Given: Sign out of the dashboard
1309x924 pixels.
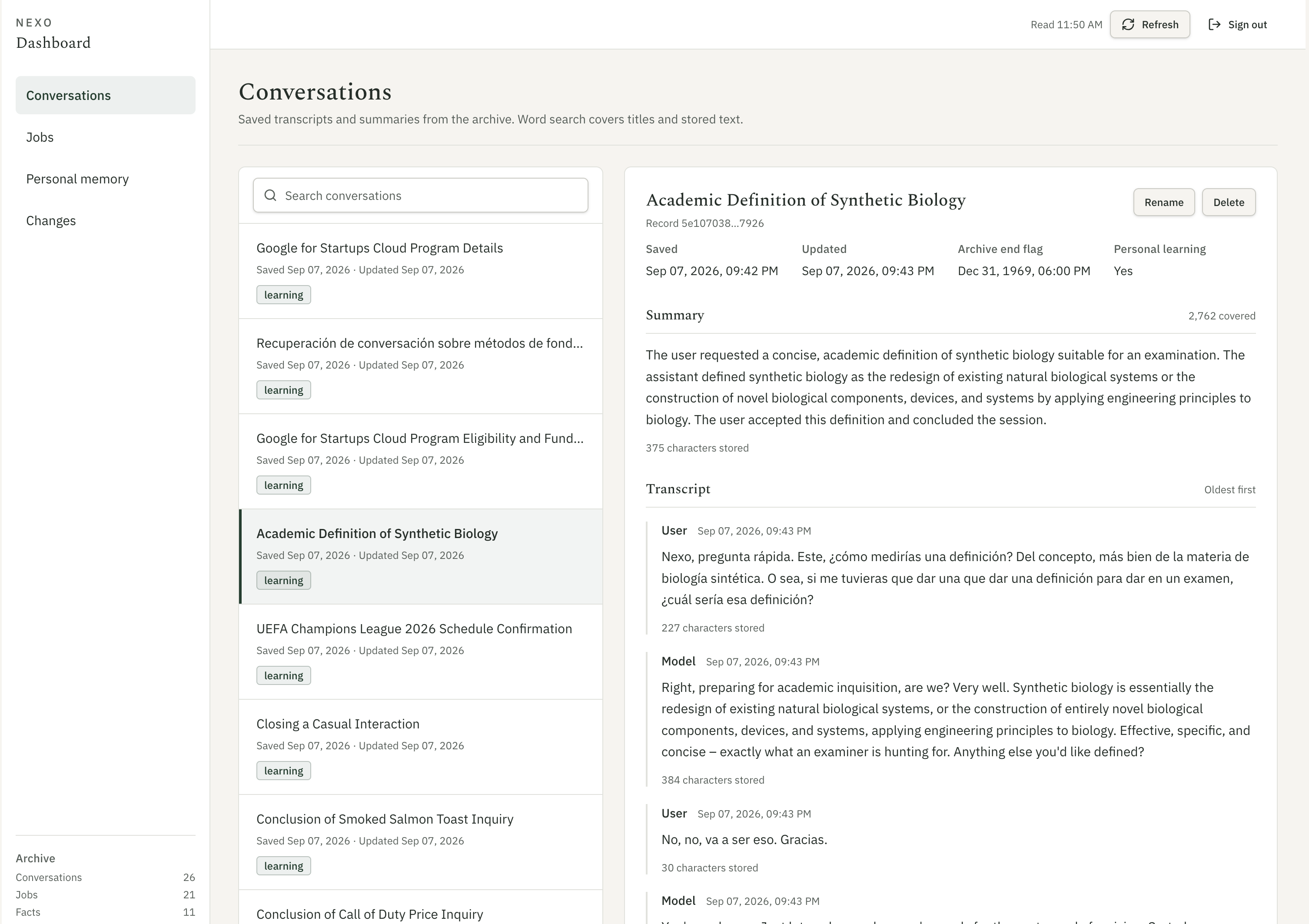Looking at the screenshot, I should [x=1237, y=24].
